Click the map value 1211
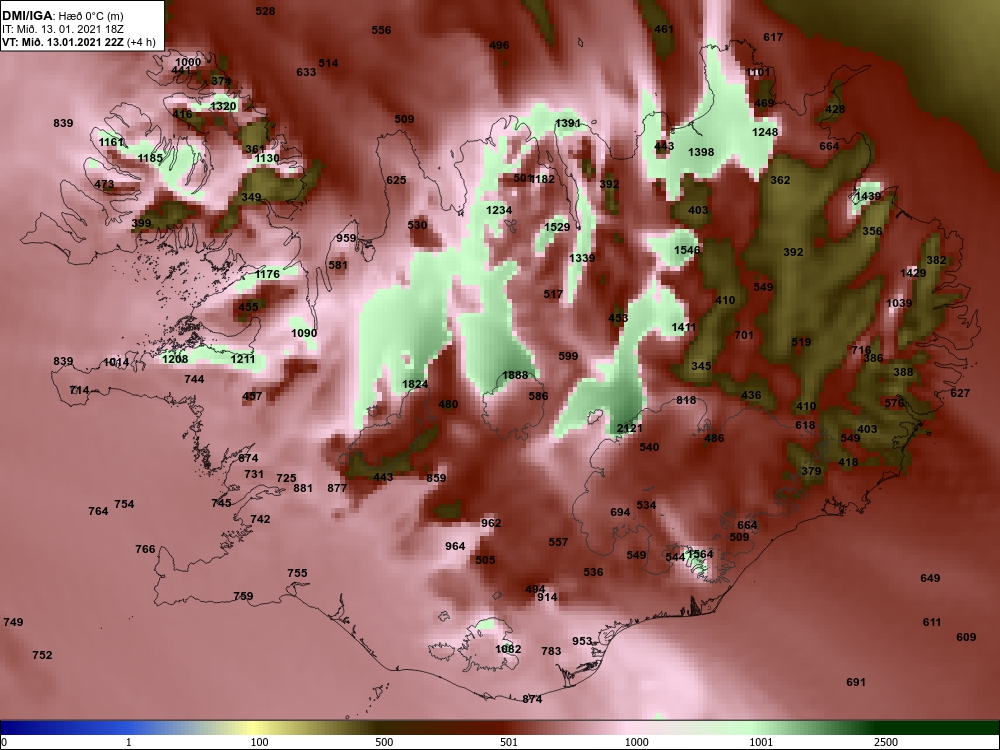 pos(242,359)
